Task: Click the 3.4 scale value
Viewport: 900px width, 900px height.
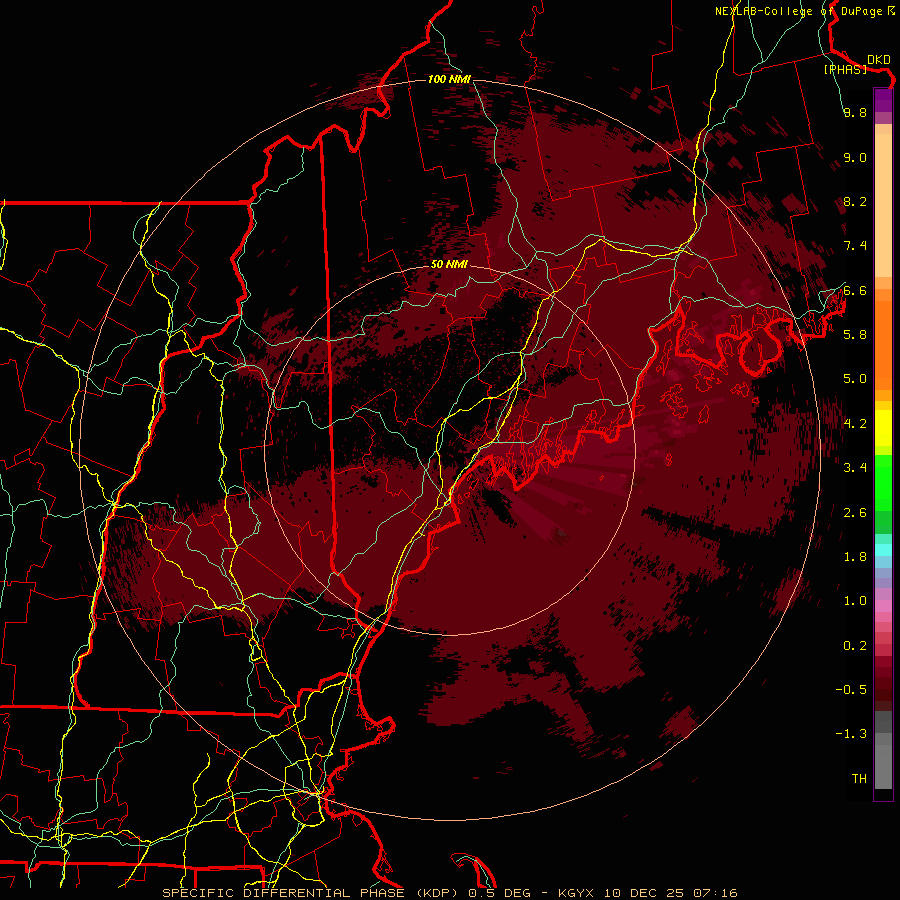Action: pyautogui.click(x=855, y=467)
